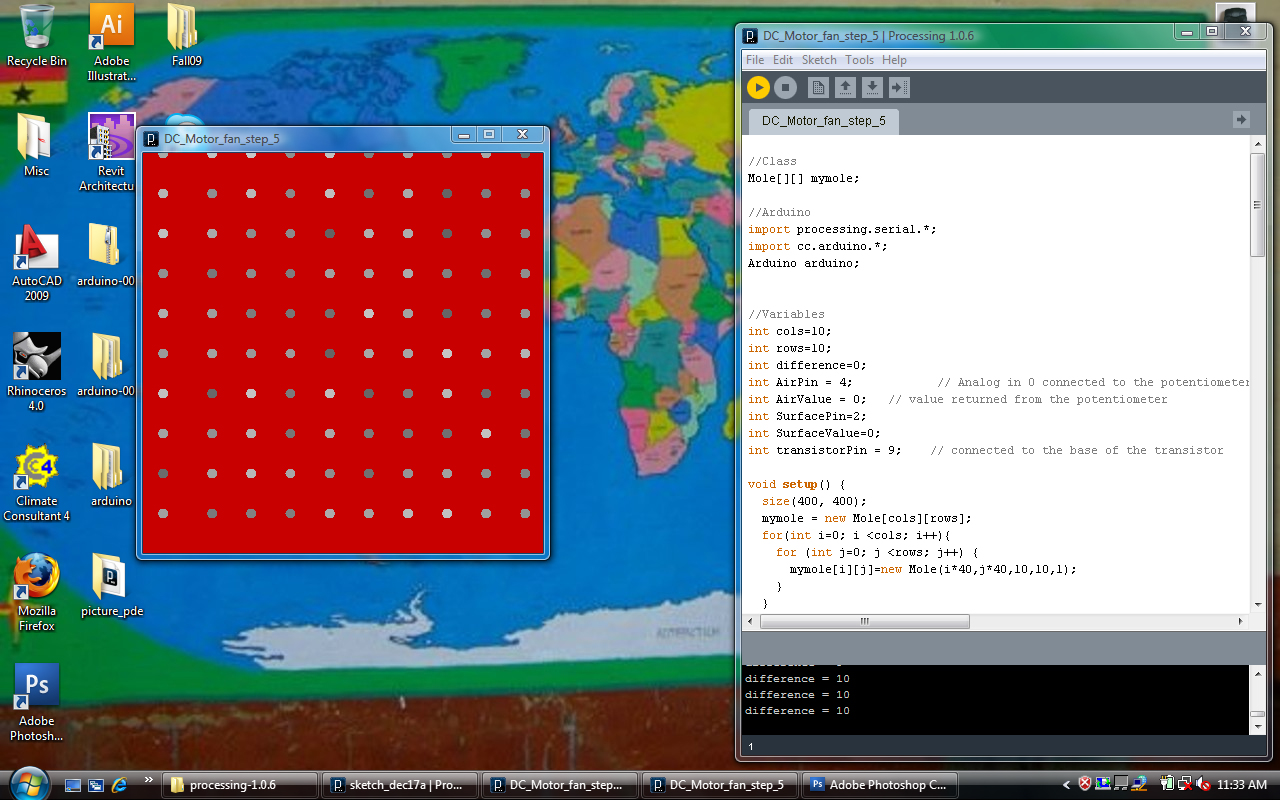Click the code editor horizontal scrollbar thumb
This screenshot has width=1280, height=800.
(864, 621)
